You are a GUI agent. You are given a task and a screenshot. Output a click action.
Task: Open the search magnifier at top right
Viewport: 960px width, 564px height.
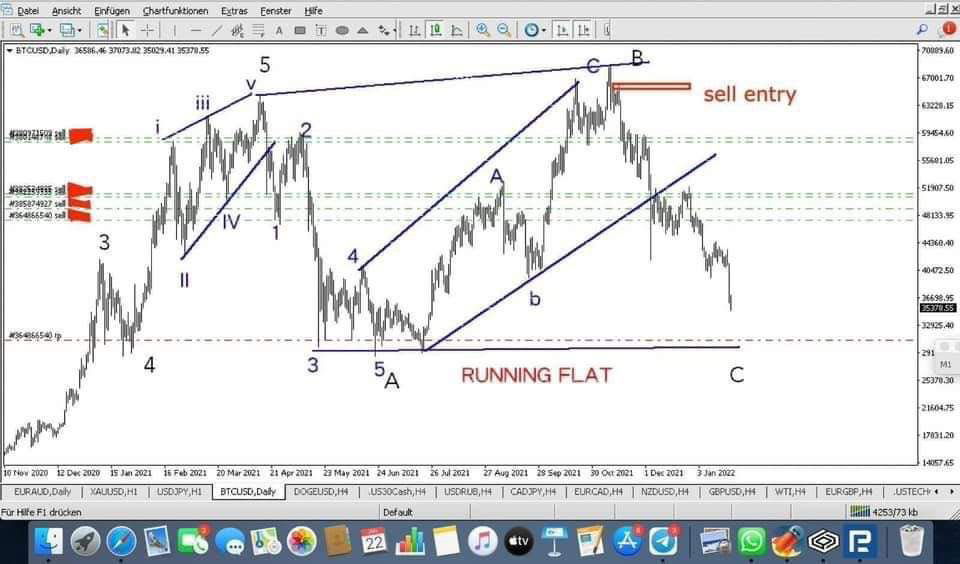(921, 30)
